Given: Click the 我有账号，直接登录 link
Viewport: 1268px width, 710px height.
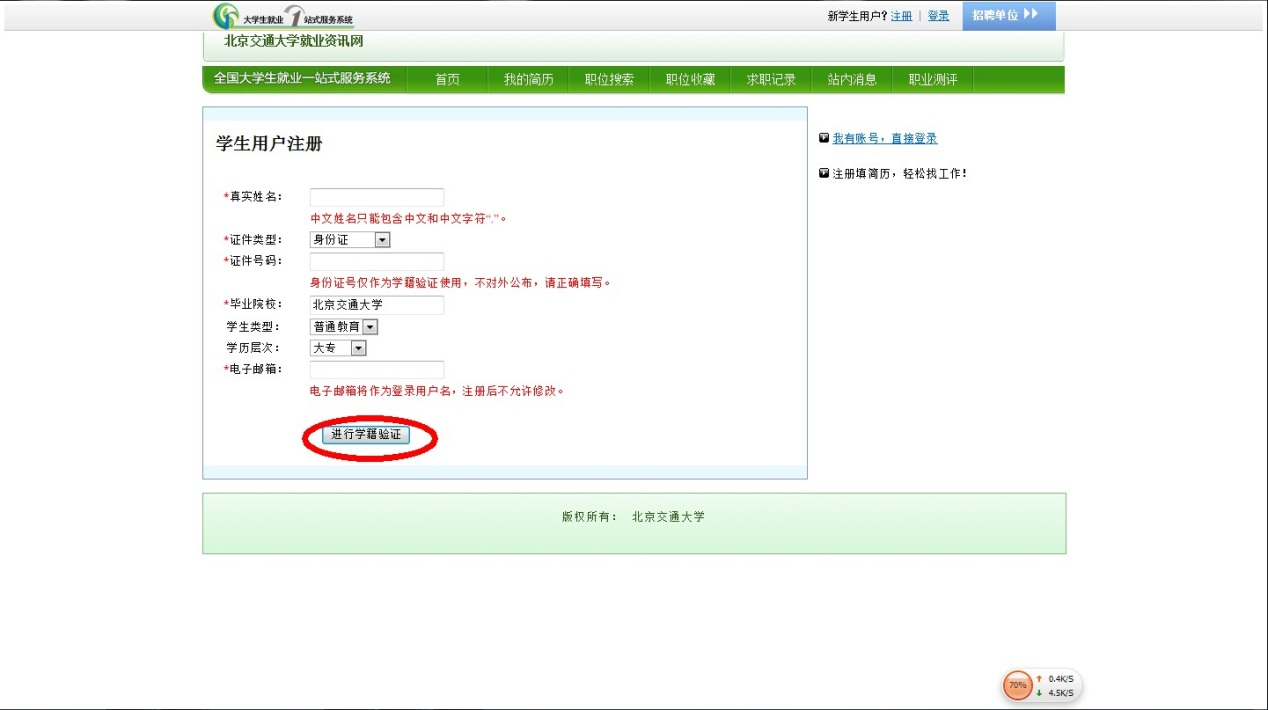Looking at the screenshot, I should point(885,139).
